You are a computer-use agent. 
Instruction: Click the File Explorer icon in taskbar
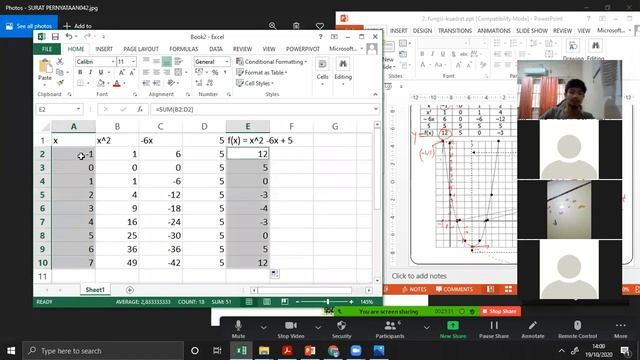click(x=264, y=351)
